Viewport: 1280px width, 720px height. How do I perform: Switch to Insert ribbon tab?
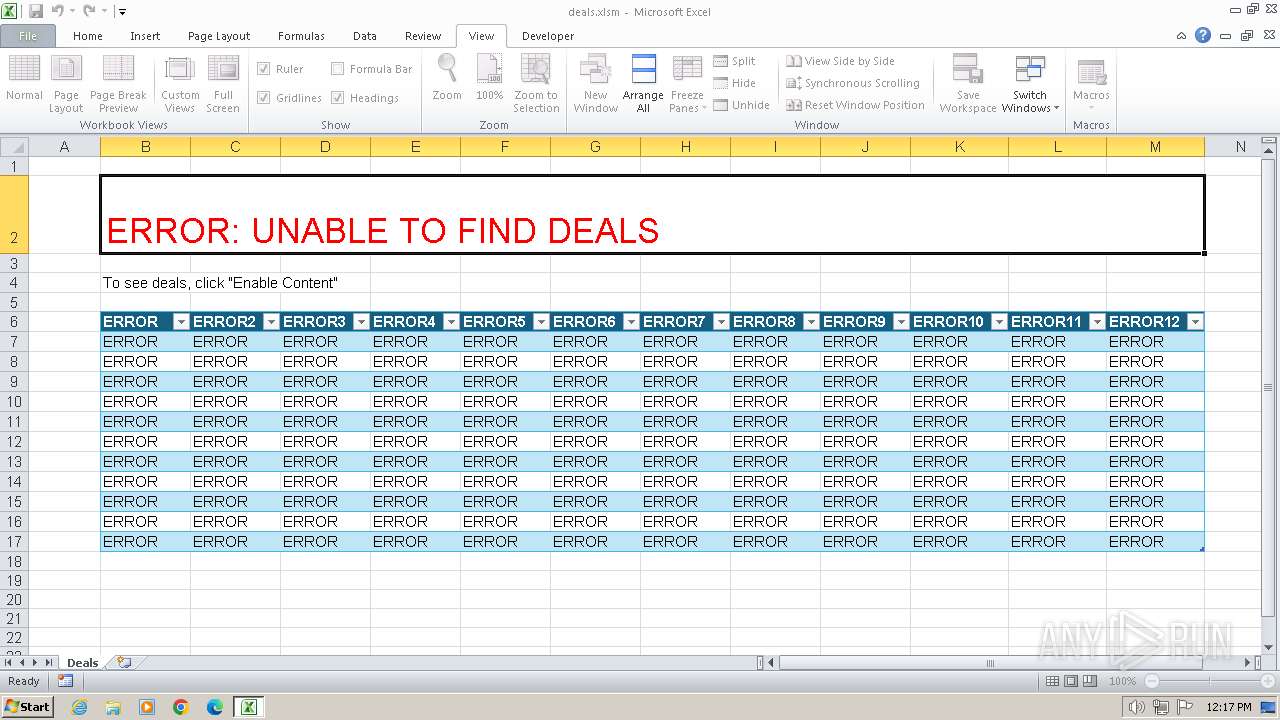[x=145, y=36]
